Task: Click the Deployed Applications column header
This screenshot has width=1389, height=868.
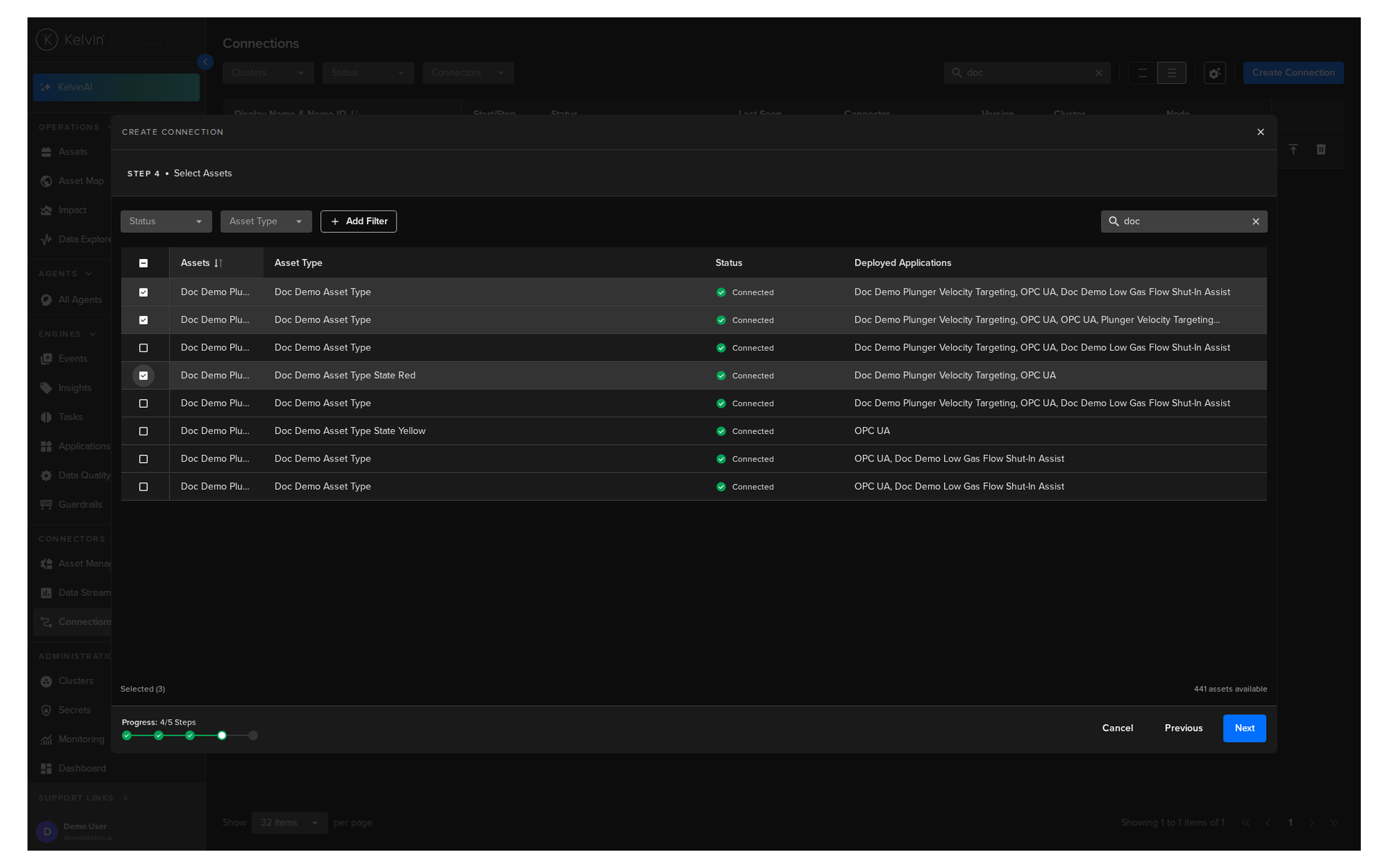Action: click(x=902, y=263)
